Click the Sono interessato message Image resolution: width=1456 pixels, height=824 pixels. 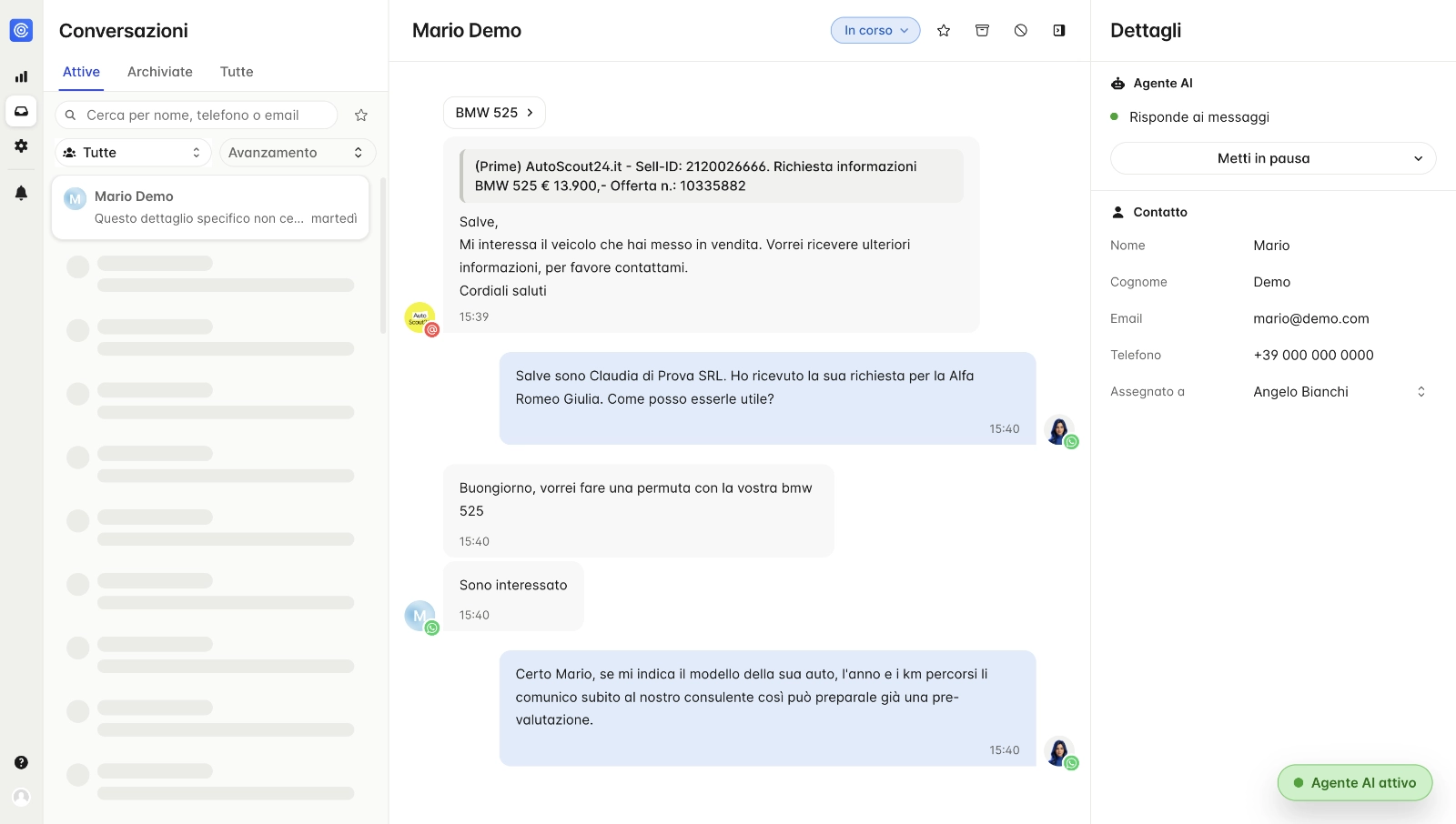[x=513, y=598]
